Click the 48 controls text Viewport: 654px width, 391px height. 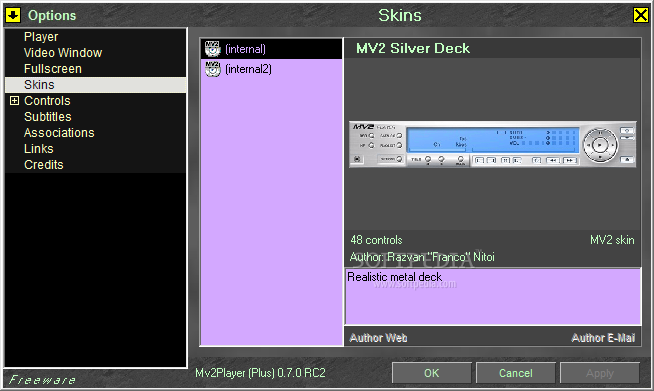[x=376, y=240]
